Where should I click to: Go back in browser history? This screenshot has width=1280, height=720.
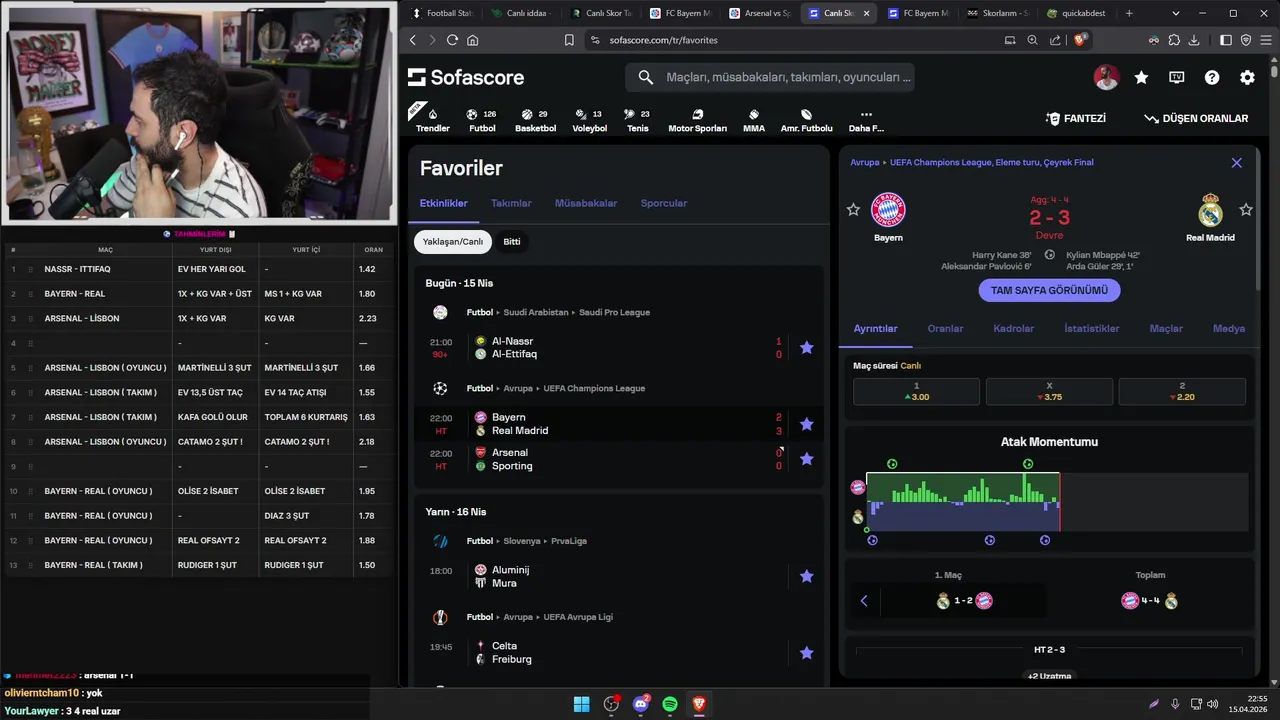click(x=413, y=40)
